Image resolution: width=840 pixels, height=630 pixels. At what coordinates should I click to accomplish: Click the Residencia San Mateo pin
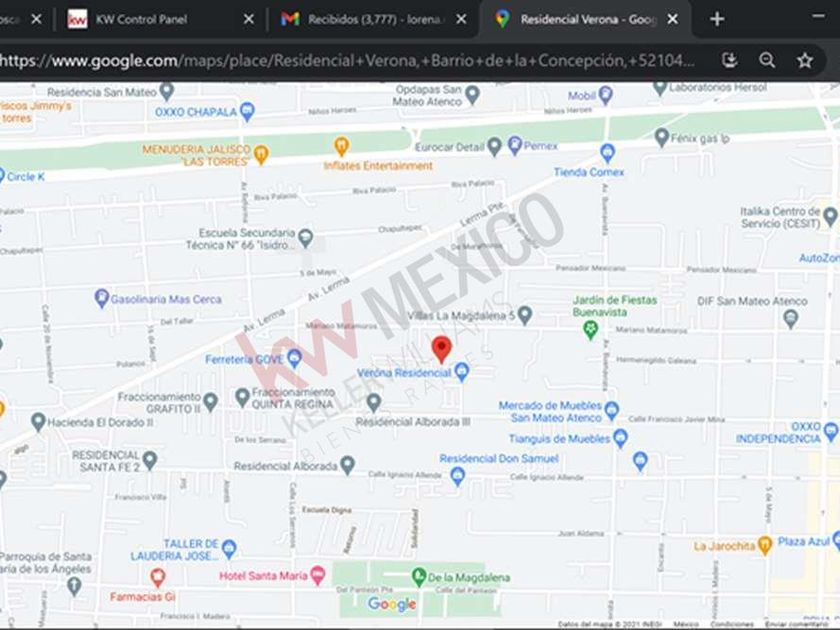(167, 92)
